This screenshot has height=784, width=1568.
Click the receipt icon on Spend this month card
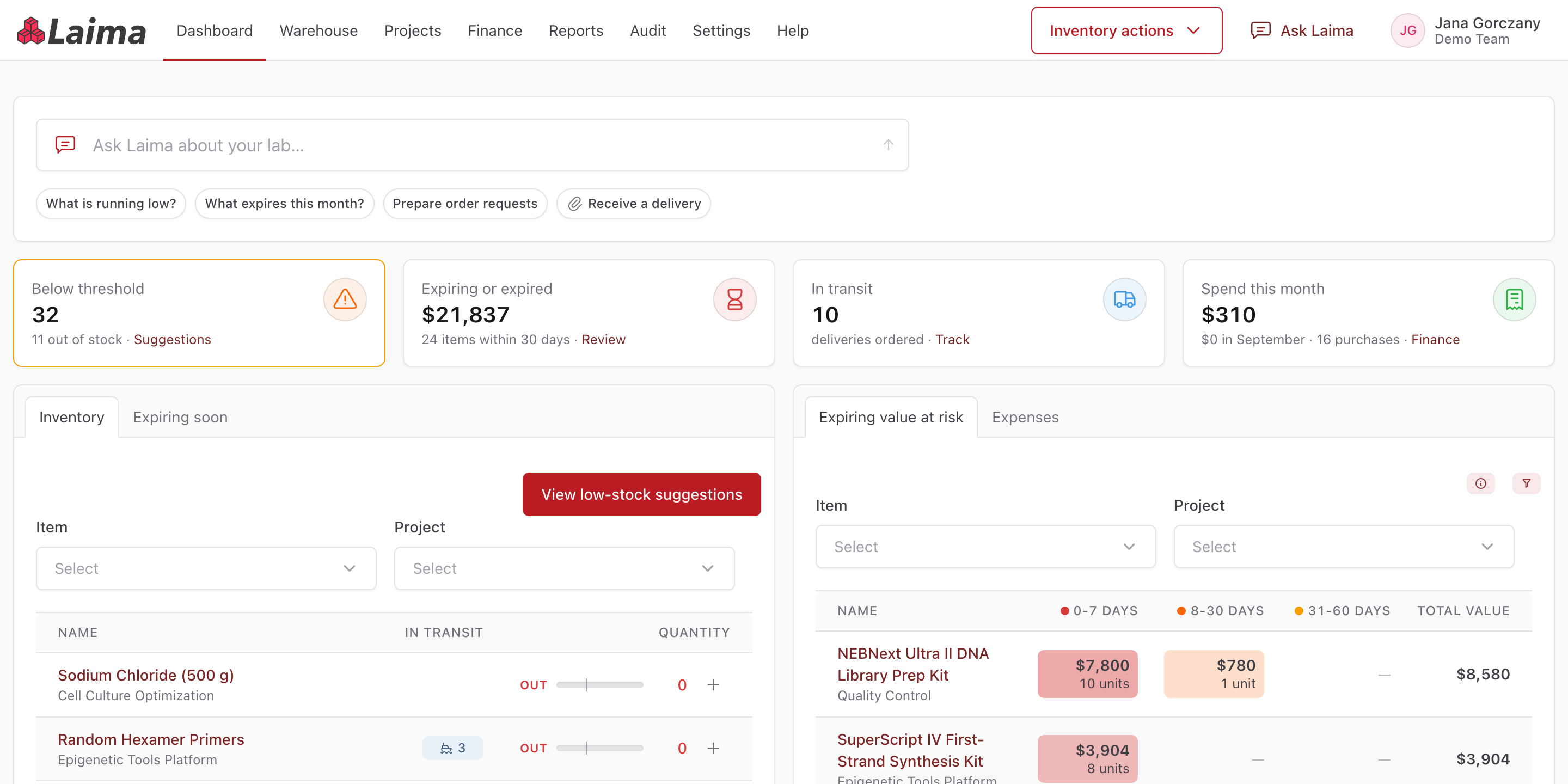point(1514,299)
